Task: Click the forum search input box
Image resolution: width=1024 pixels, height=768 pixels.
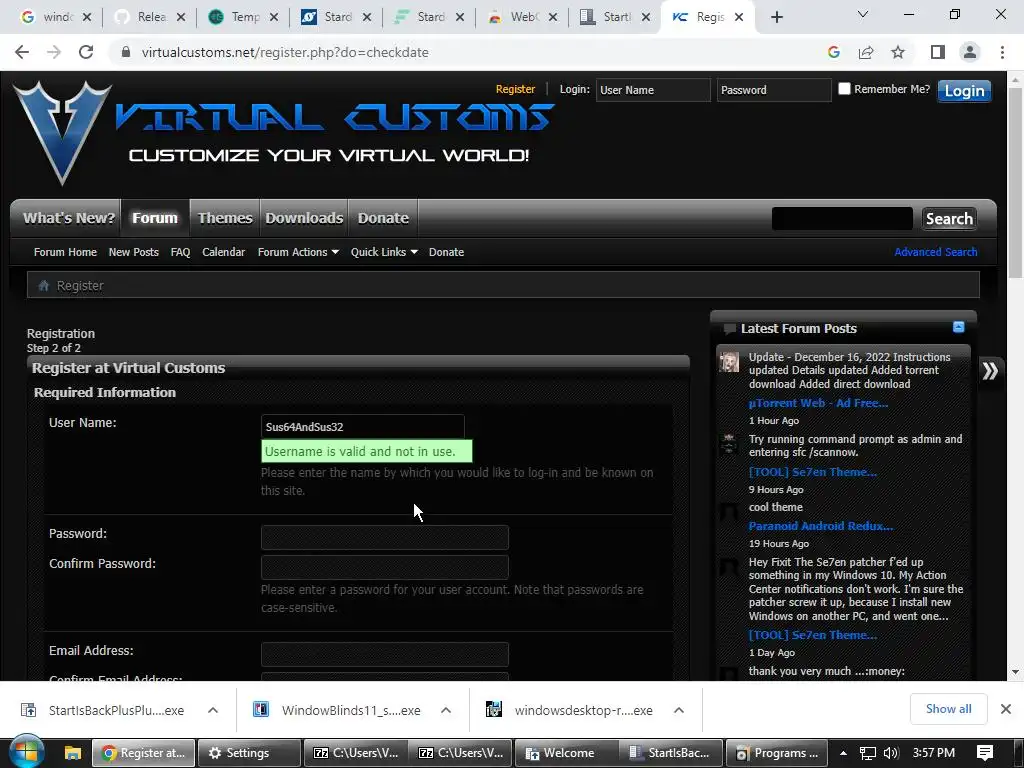Action: [842, 219]
